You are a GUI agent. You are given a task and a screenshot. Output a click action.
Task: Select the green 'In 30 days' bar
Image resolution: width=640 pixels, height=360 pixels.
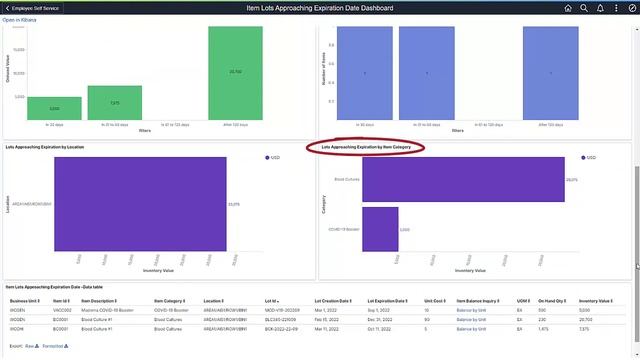point(54,108)
